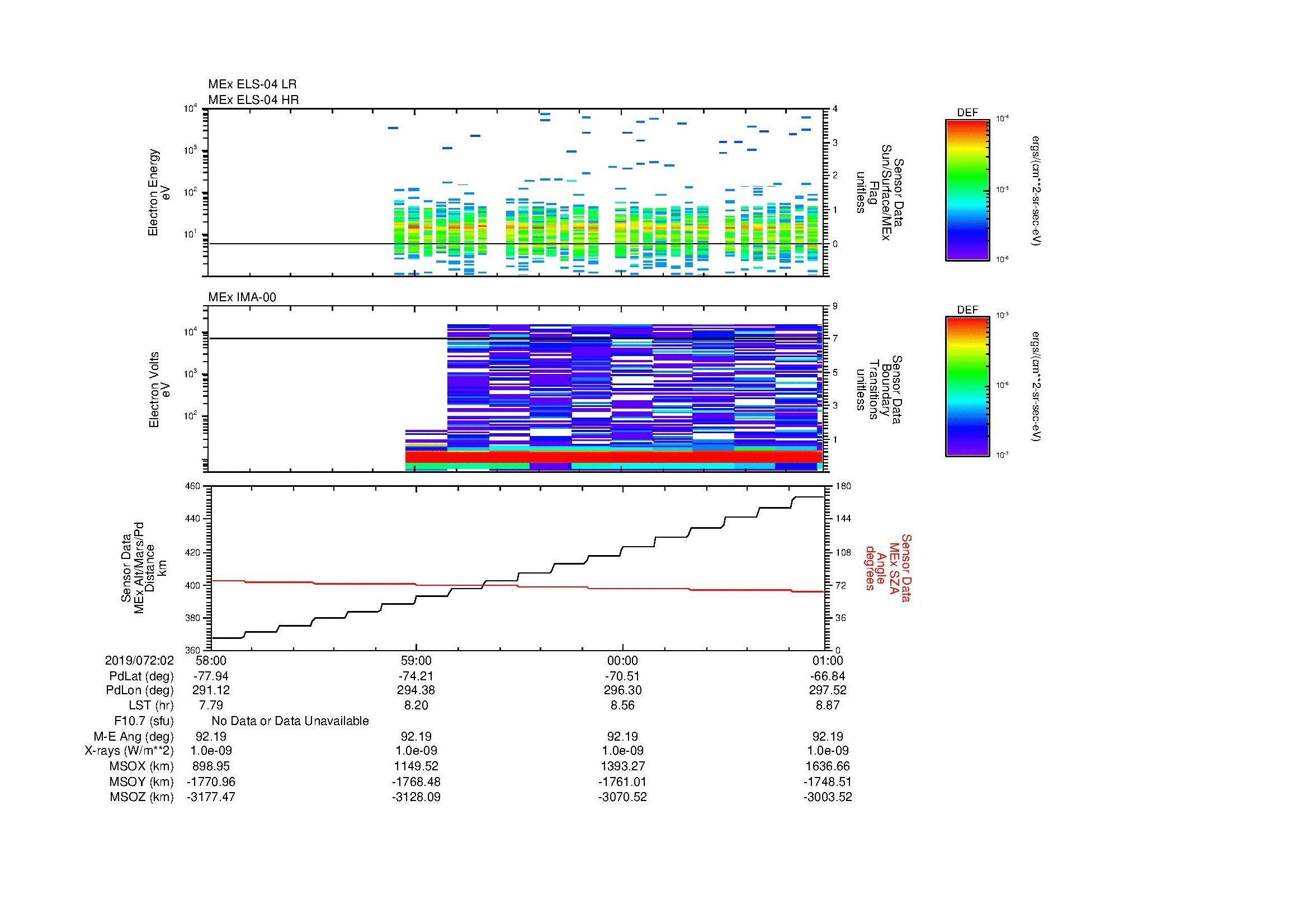
Task: Click the 'X-rays (W/m**2)' row label
Action: pos(129,751)
